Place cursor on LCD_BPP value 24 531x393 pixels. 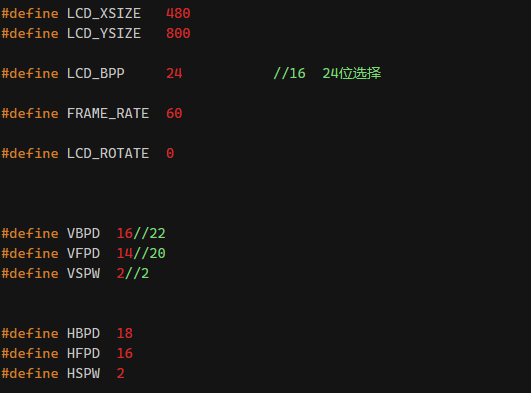pos(174,74)
